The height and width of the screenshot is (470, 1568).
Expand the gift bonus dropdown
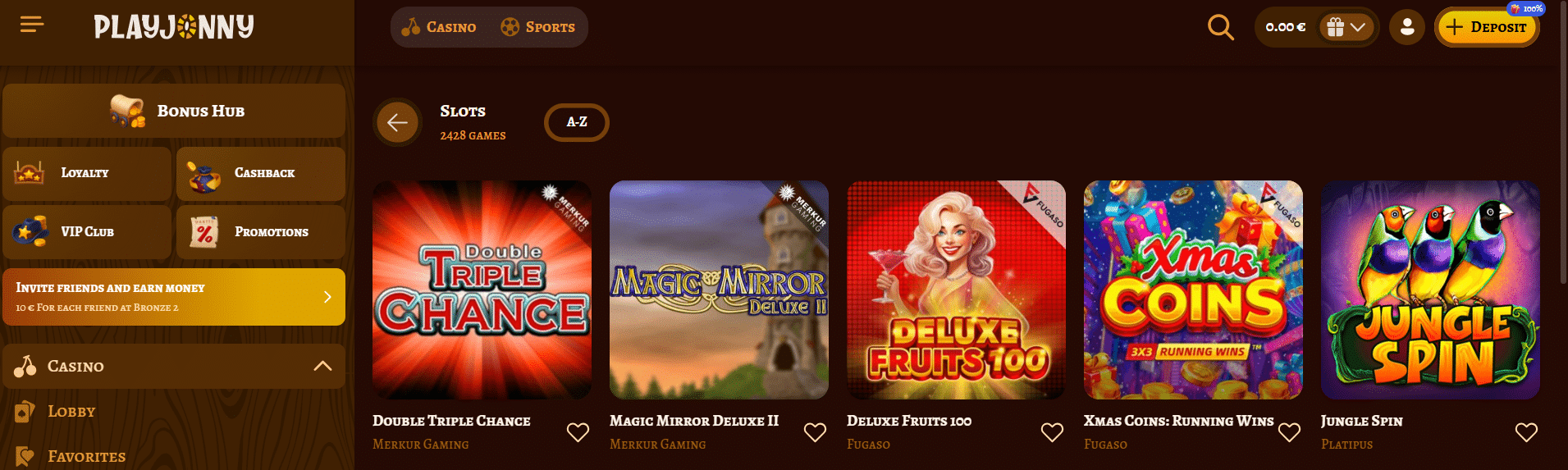pyautogui.click(x=1346, y=27)
